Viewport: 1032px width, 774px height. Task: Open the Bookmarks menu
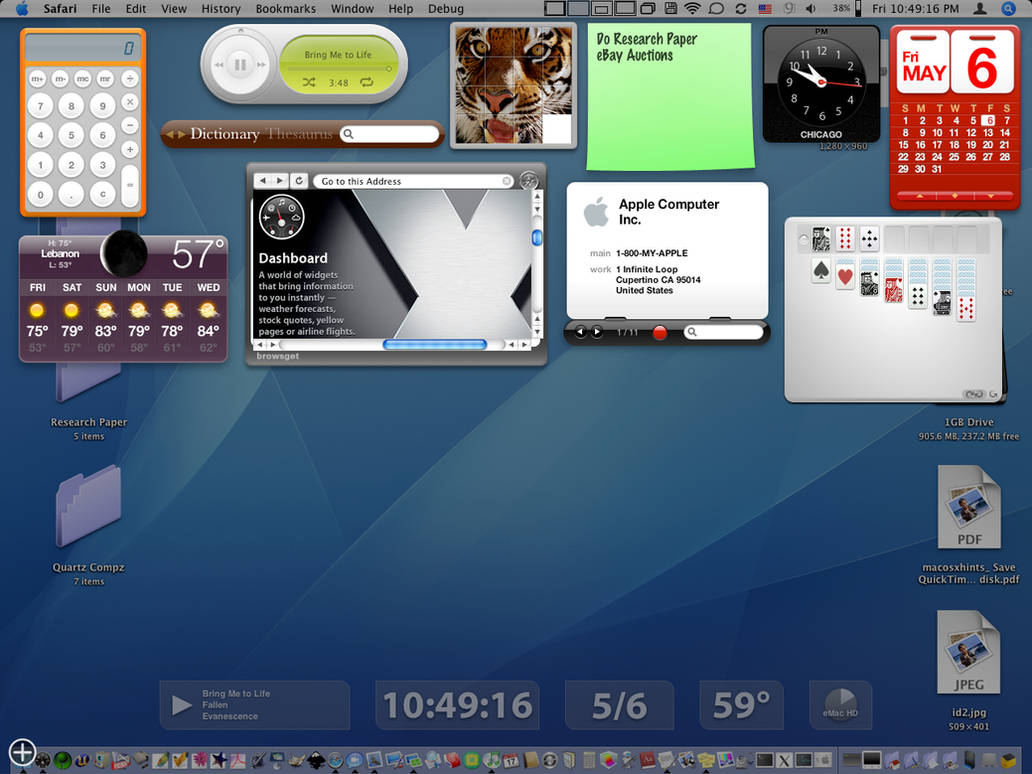[286, 9]
